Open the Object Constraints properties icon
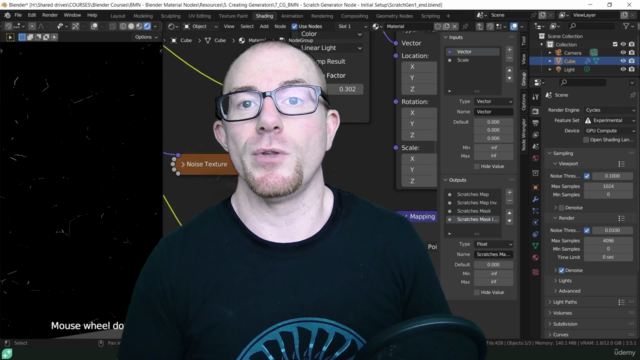Screen dimensions: 640x360 click(x=536, y=234)
